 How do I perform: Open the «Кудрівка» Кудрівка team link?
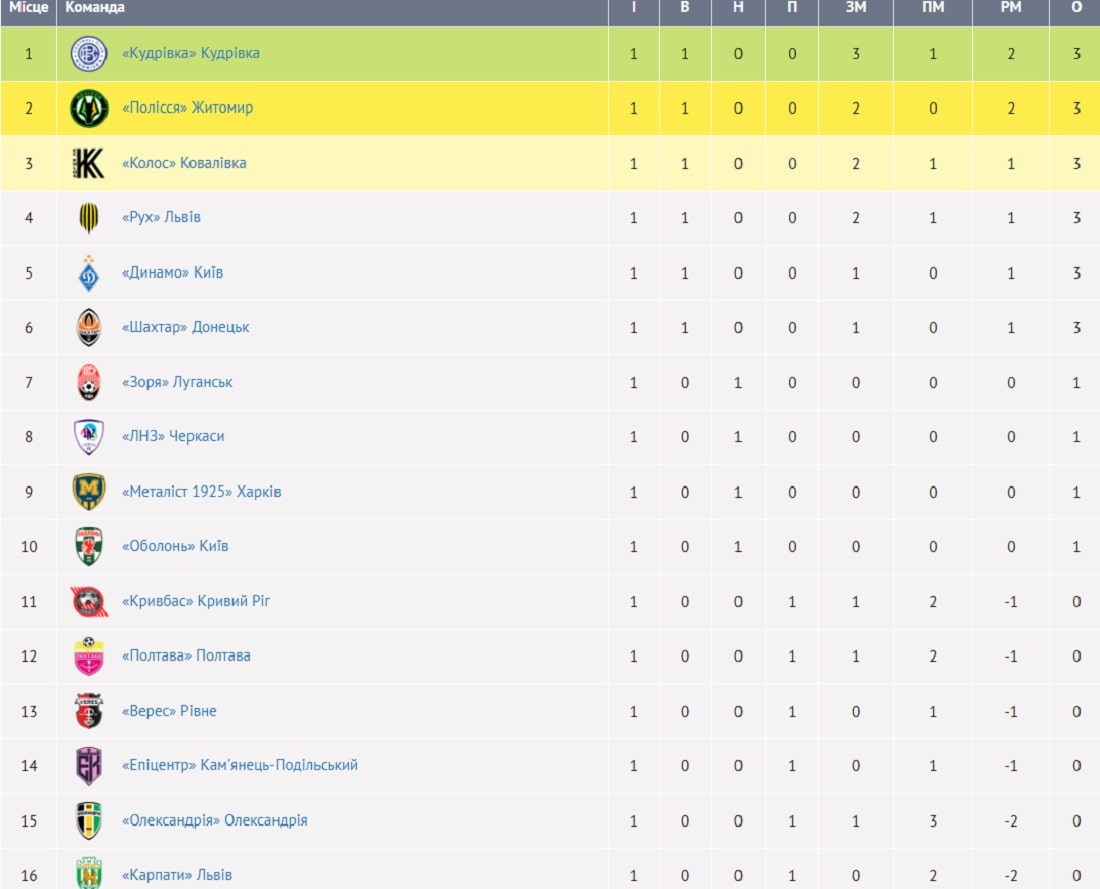(x=191, y=53)
